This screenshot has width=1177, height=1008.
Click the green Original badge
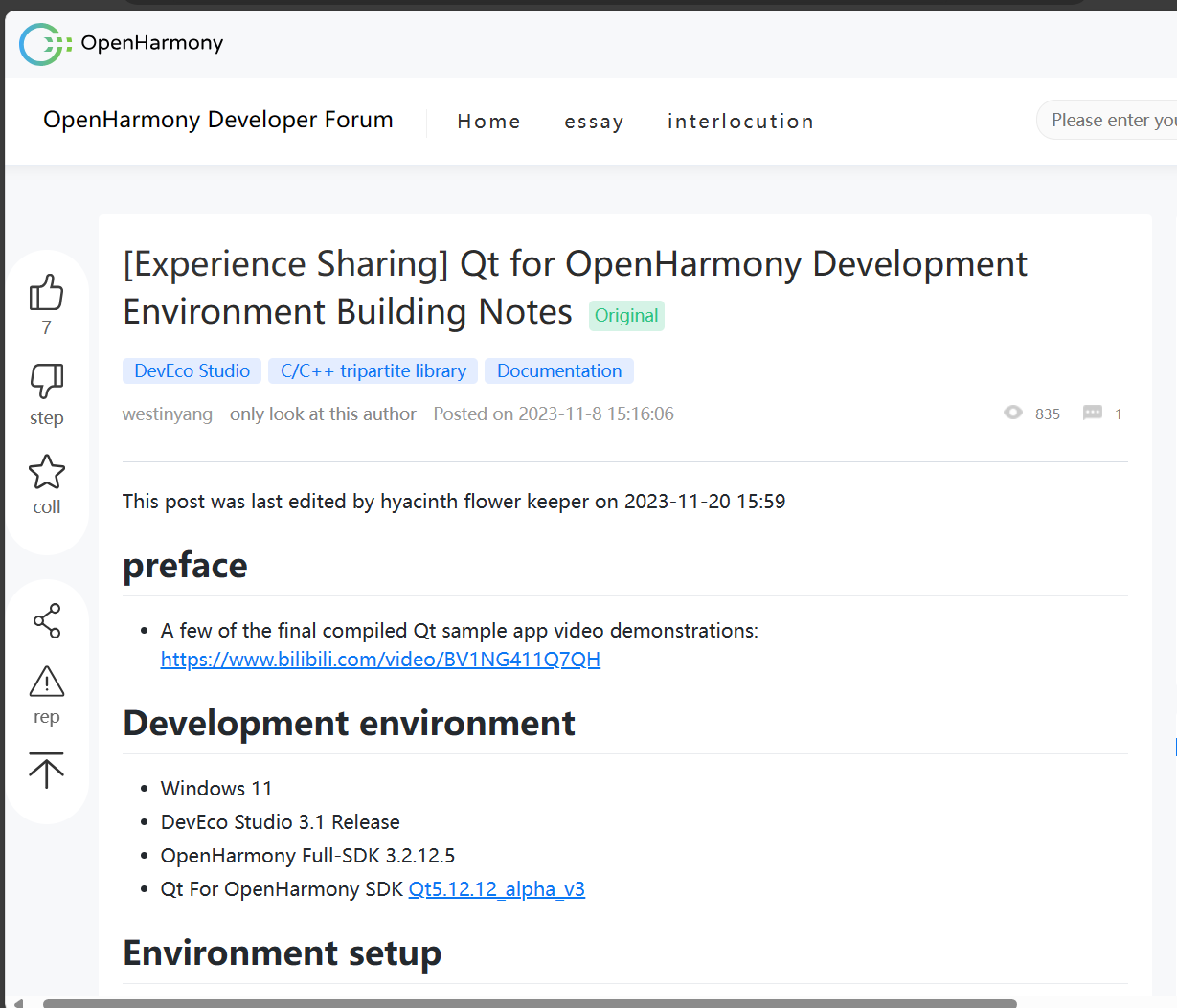pos(626,316)
